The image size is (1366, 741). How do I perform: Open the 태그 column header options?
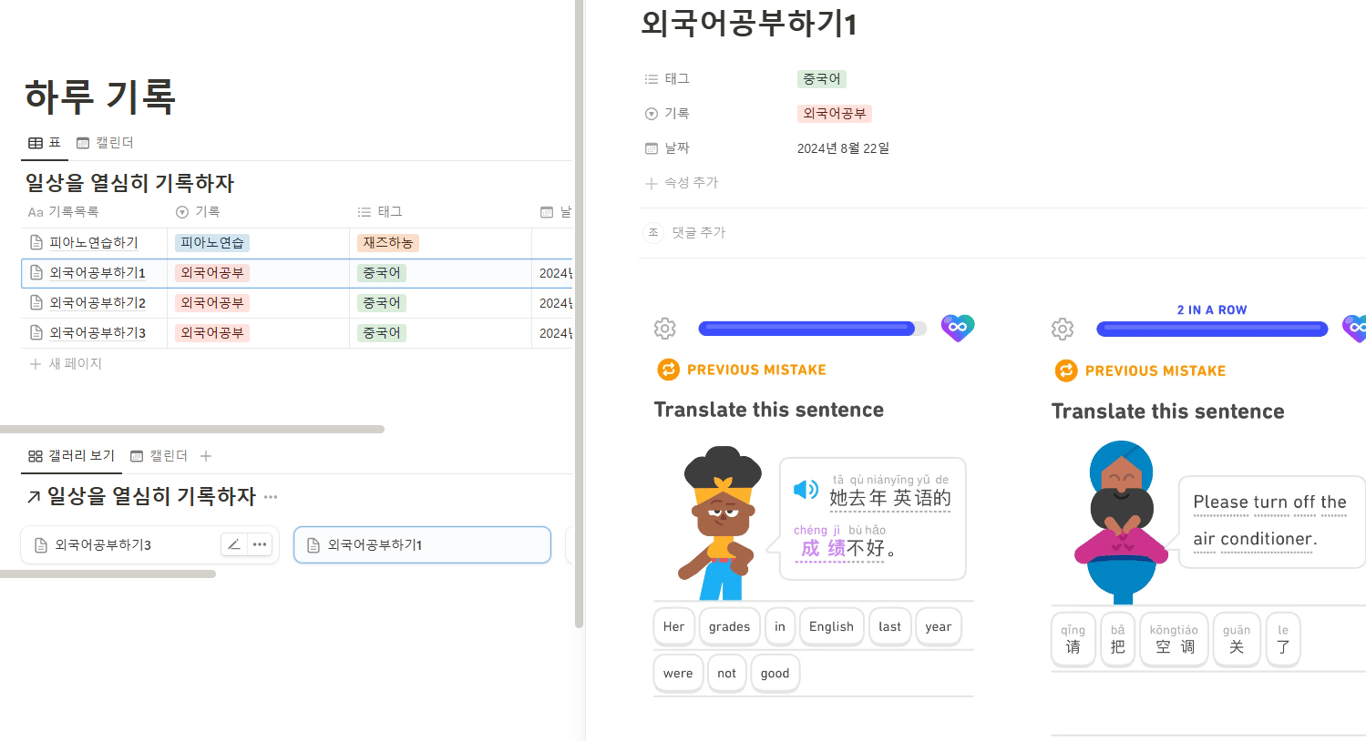coord(378,211)
